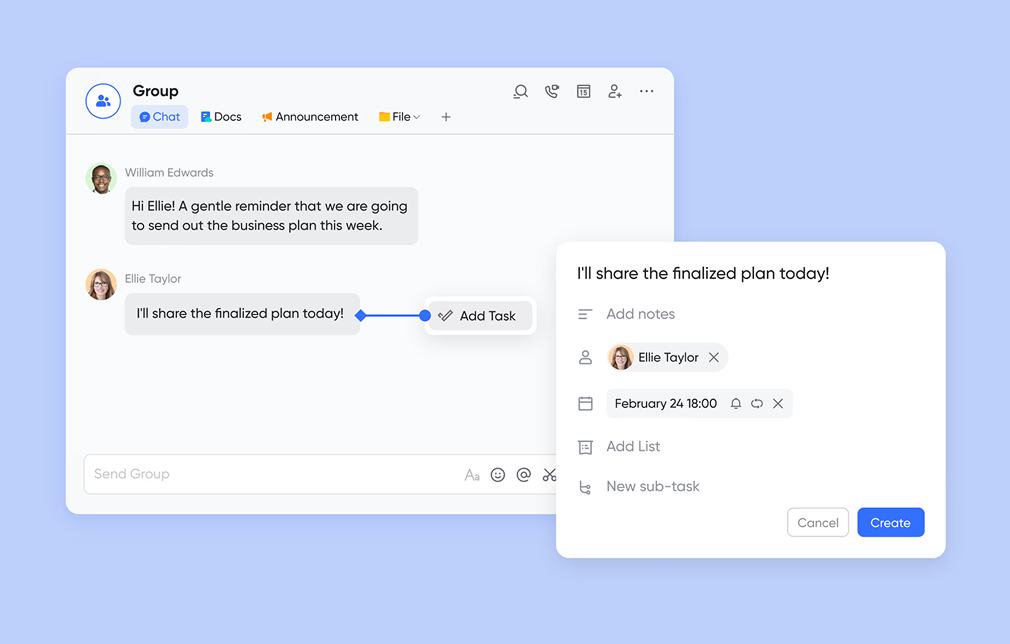Click the Send Group message field

pyautogui.click(x=270, y=474)
